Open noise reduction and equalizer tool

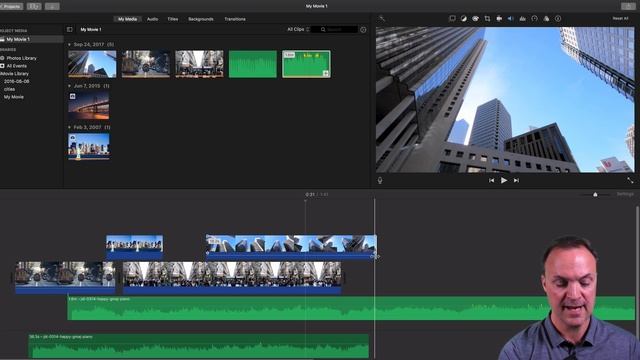point(522,18)
